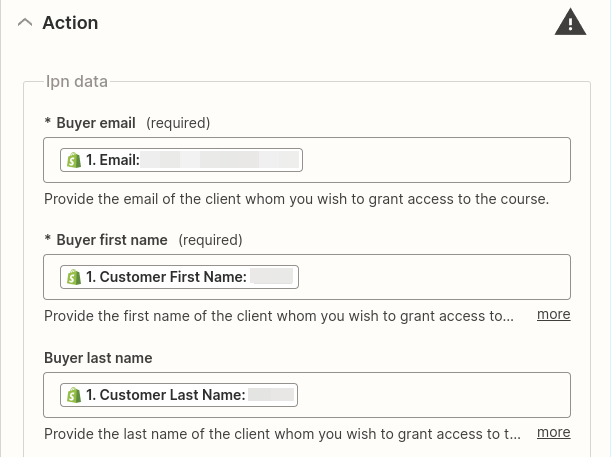Image resolution: width=611 pixels, height=457 pixels.
Task: Click the Shopify icon in Email pill
Action: (74, 160)
